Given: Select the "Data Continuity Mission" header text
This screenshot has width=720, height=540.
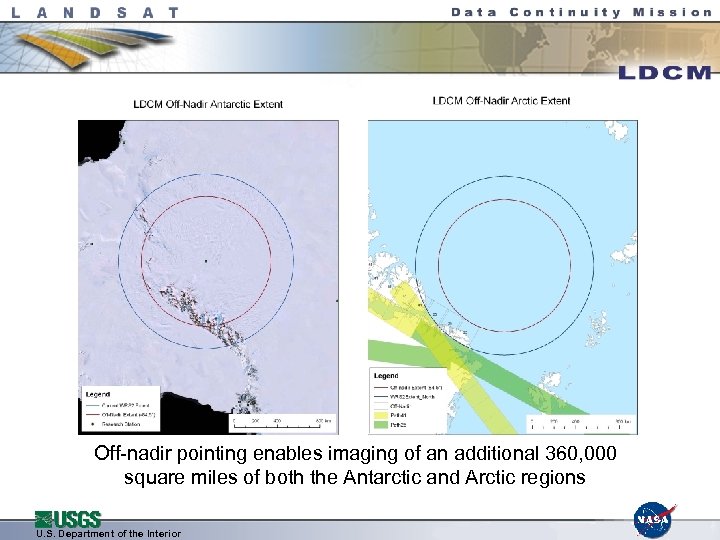Looking at the screenshot, I should pos(581,12).
